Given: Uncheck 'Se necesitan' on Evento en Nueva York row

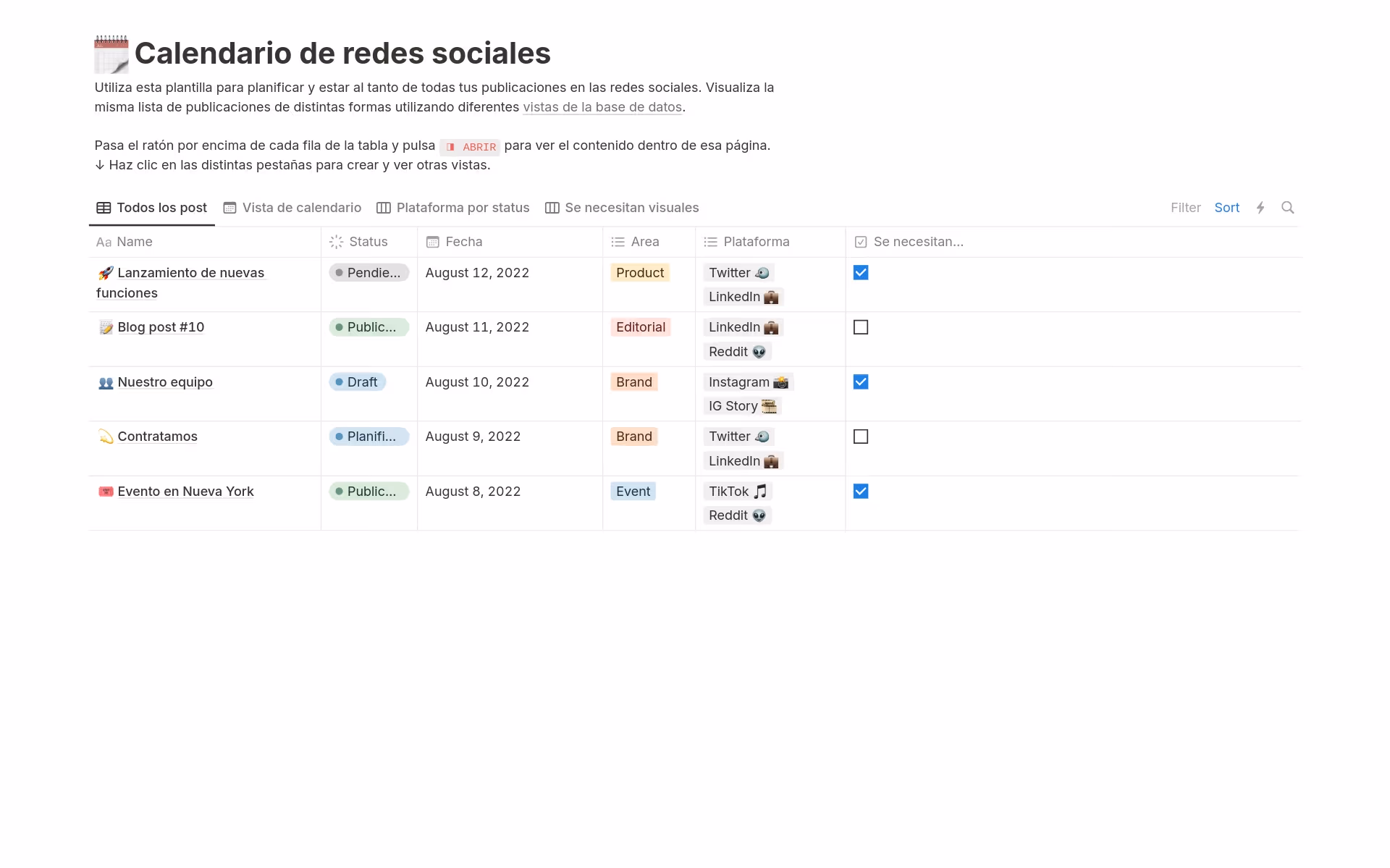Looking at the screenshot, I should coord(861,492).
